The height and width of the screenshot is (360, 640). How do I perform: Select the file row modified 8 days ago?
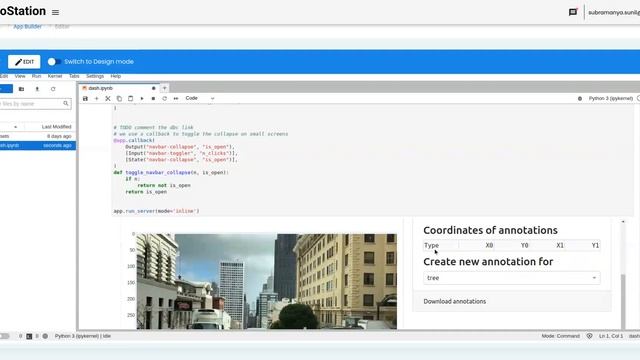38,136
